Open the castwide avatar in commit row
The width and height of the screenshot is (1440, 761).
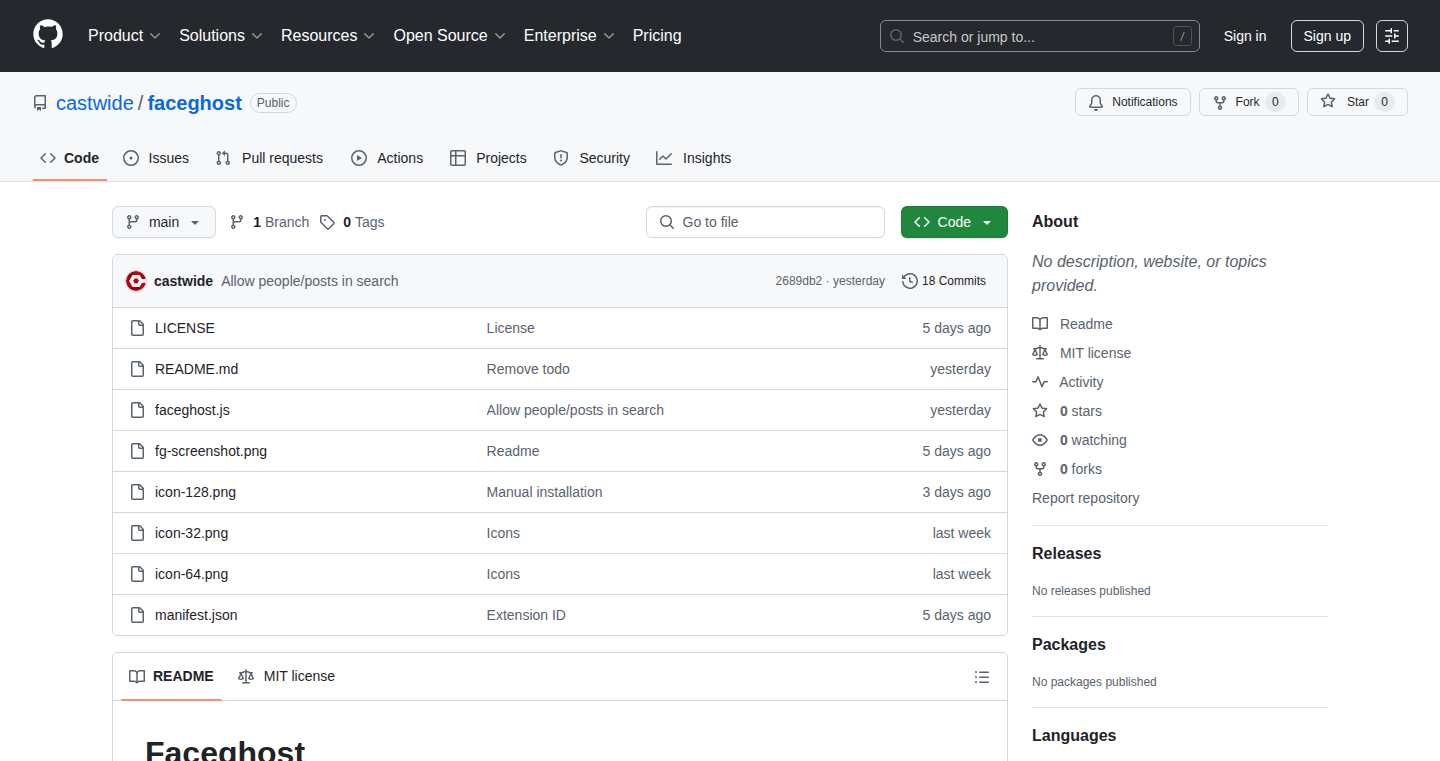[136, 281]
